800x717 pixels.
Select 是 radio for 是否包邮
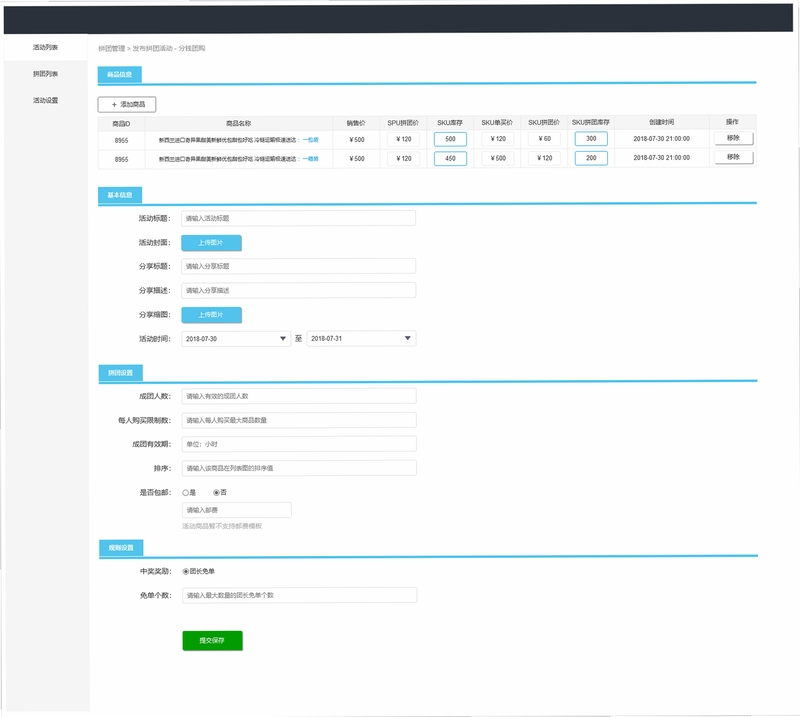click(x=186, y=493)
